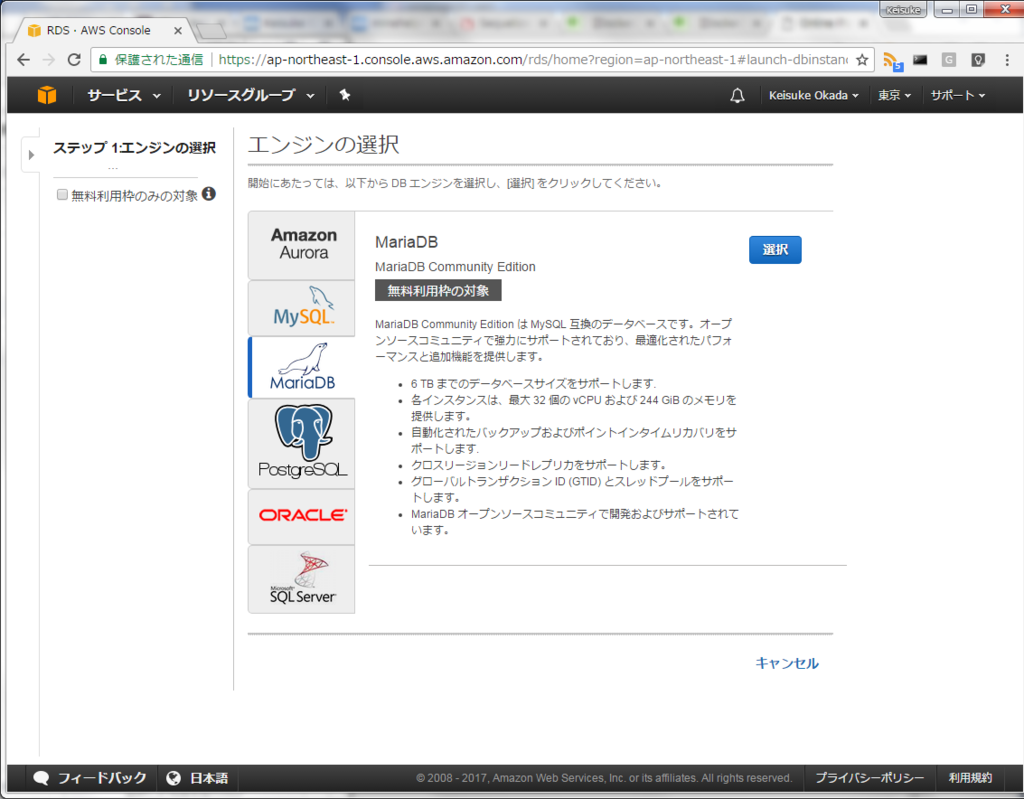Click the feedback speech bubble icon
Image resolution: width=1024 pixels, height=799 pixels.
[x=41, y=777]
